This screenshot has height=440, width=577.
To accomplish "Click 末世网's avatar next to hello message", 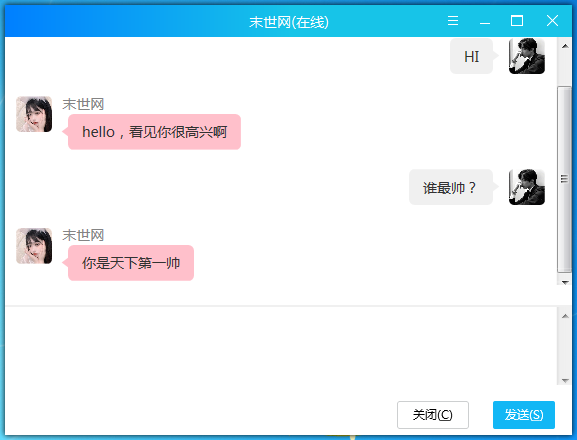I will point(34,114).
